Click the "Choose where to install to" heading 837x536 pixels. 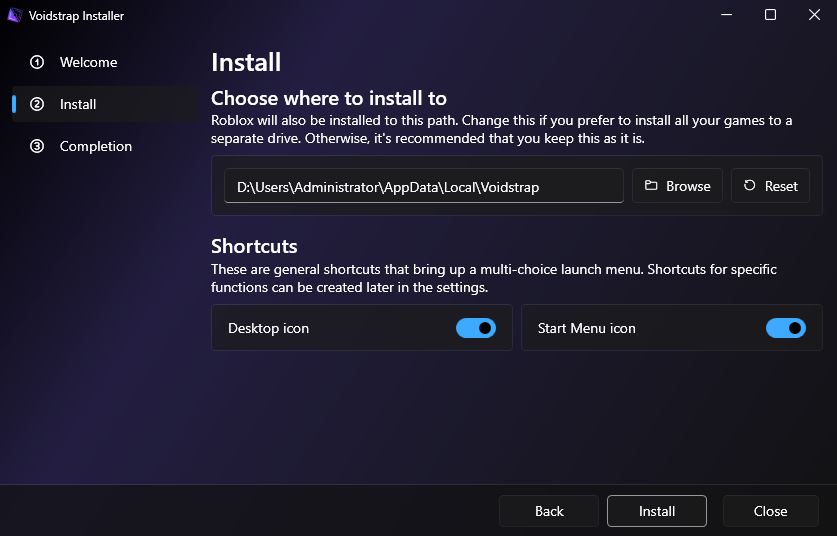329,98
